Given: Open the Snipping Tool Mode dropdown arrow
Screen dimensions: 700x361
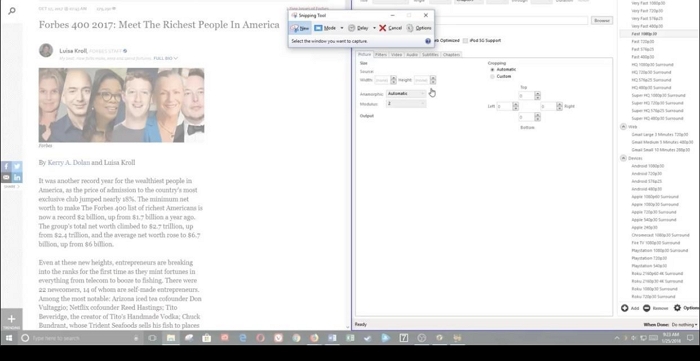Looking at the screenshot, I should [x=342, y=28].
